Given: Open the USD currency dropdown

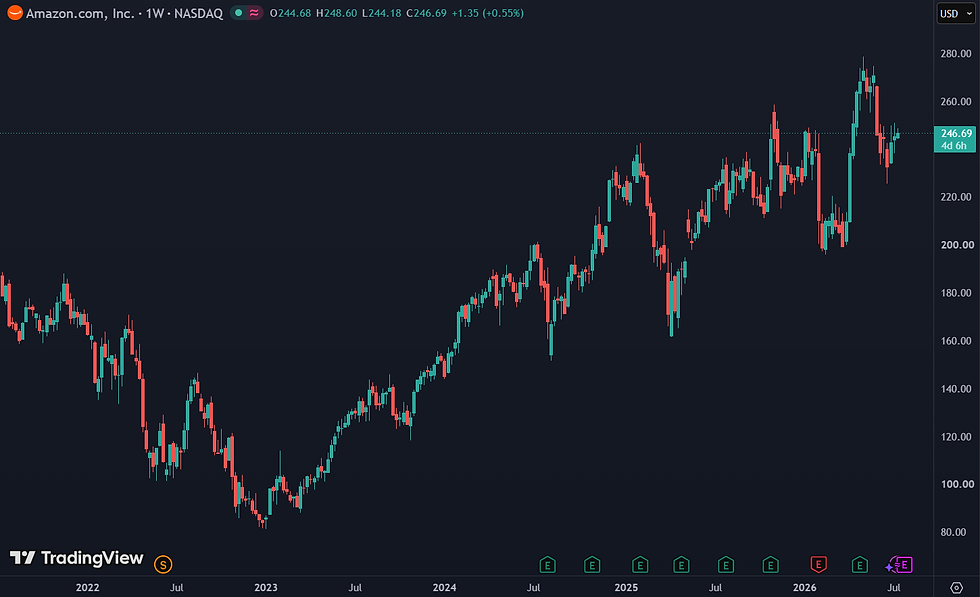Looking at the screenshot, I should coord(956,13).
